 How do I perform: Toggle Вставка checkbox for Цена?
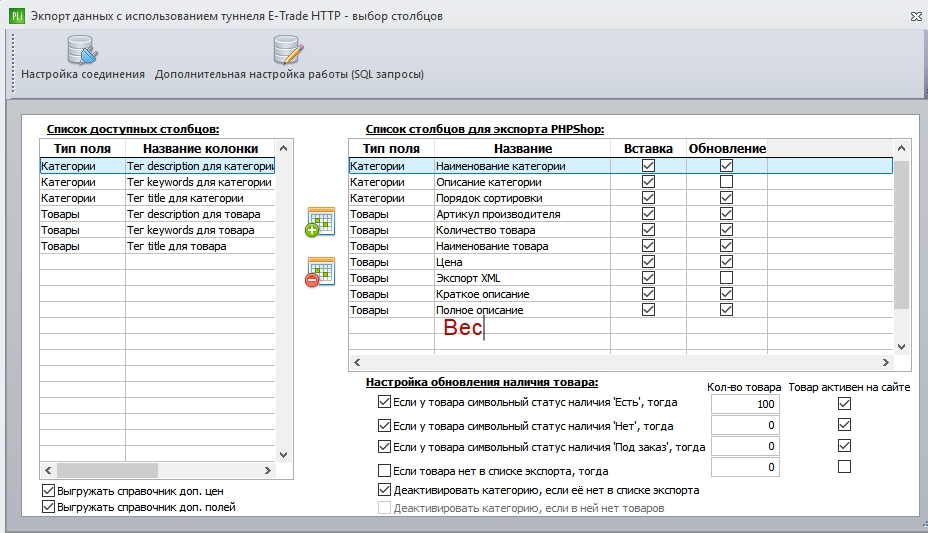[x=648, y=261]
